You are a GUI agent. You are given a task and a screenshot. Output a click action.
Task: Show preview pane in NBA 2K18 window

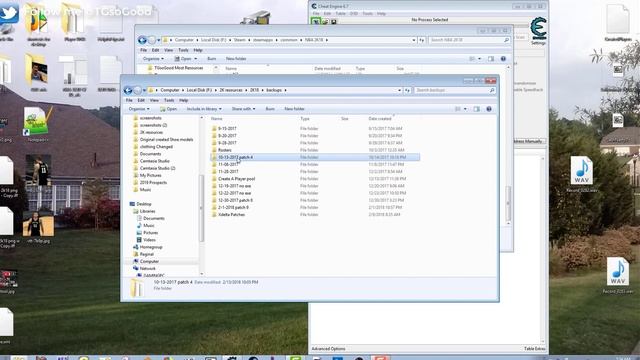491,59
